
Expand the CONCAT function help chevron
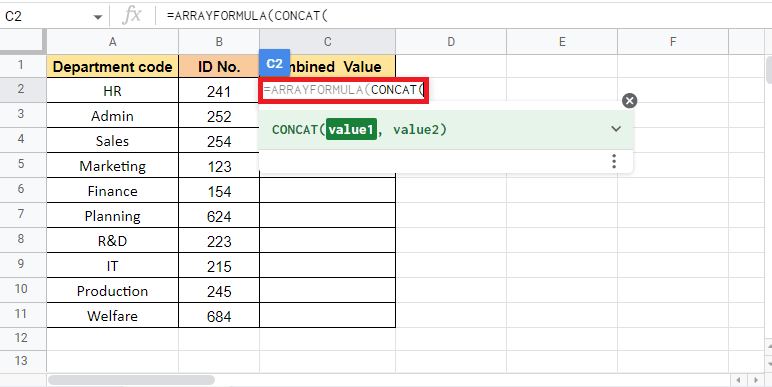click(x=616, y=129)
